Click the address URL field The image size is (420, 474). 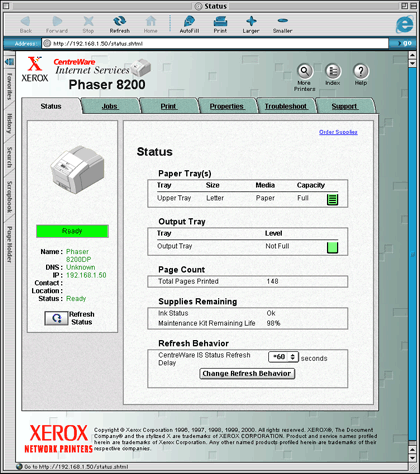coord(215,43)
